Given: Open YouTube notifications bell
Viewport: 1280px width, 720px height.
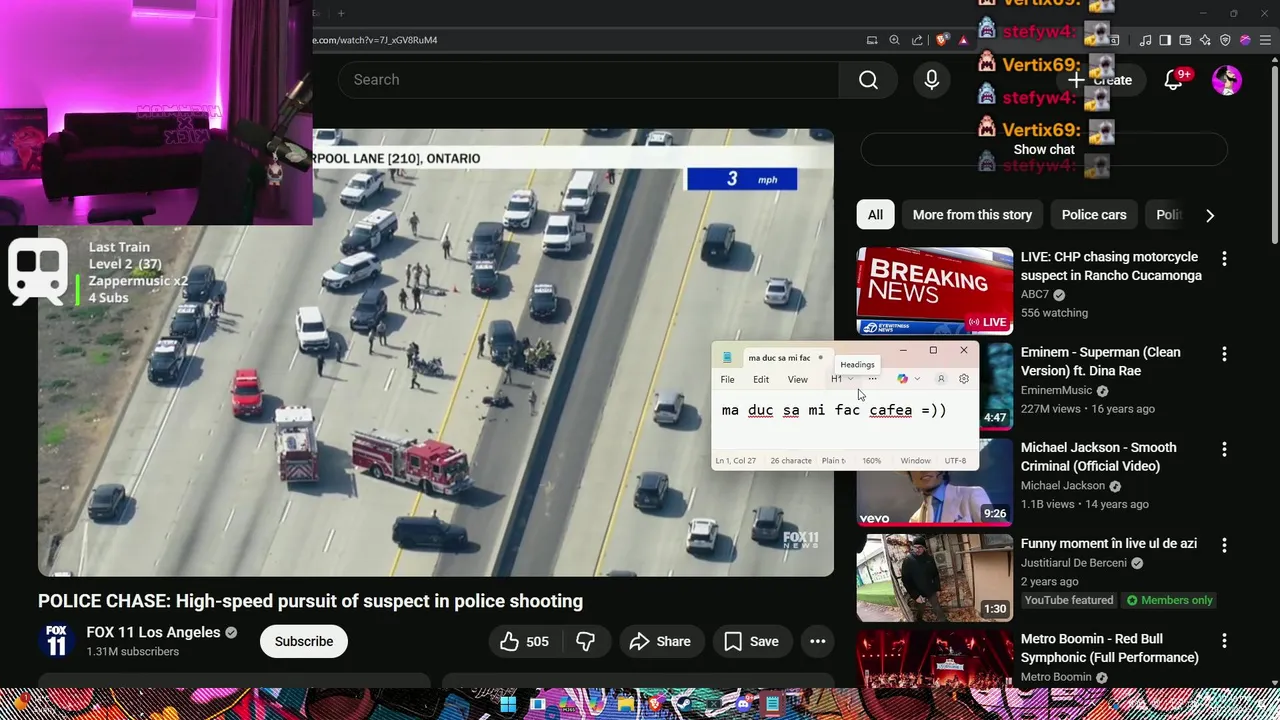Looking at the screenshot, I should (x=1174, y=80).
